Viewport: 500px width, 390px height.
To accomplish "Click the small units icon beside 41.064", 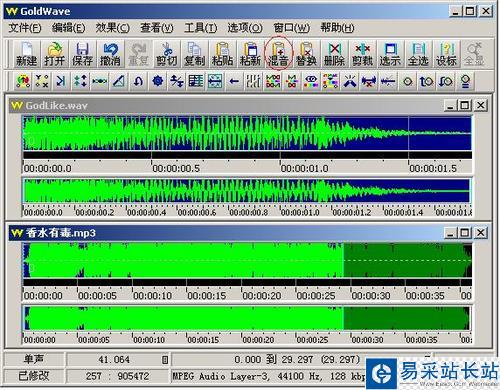I will (165, 360).
